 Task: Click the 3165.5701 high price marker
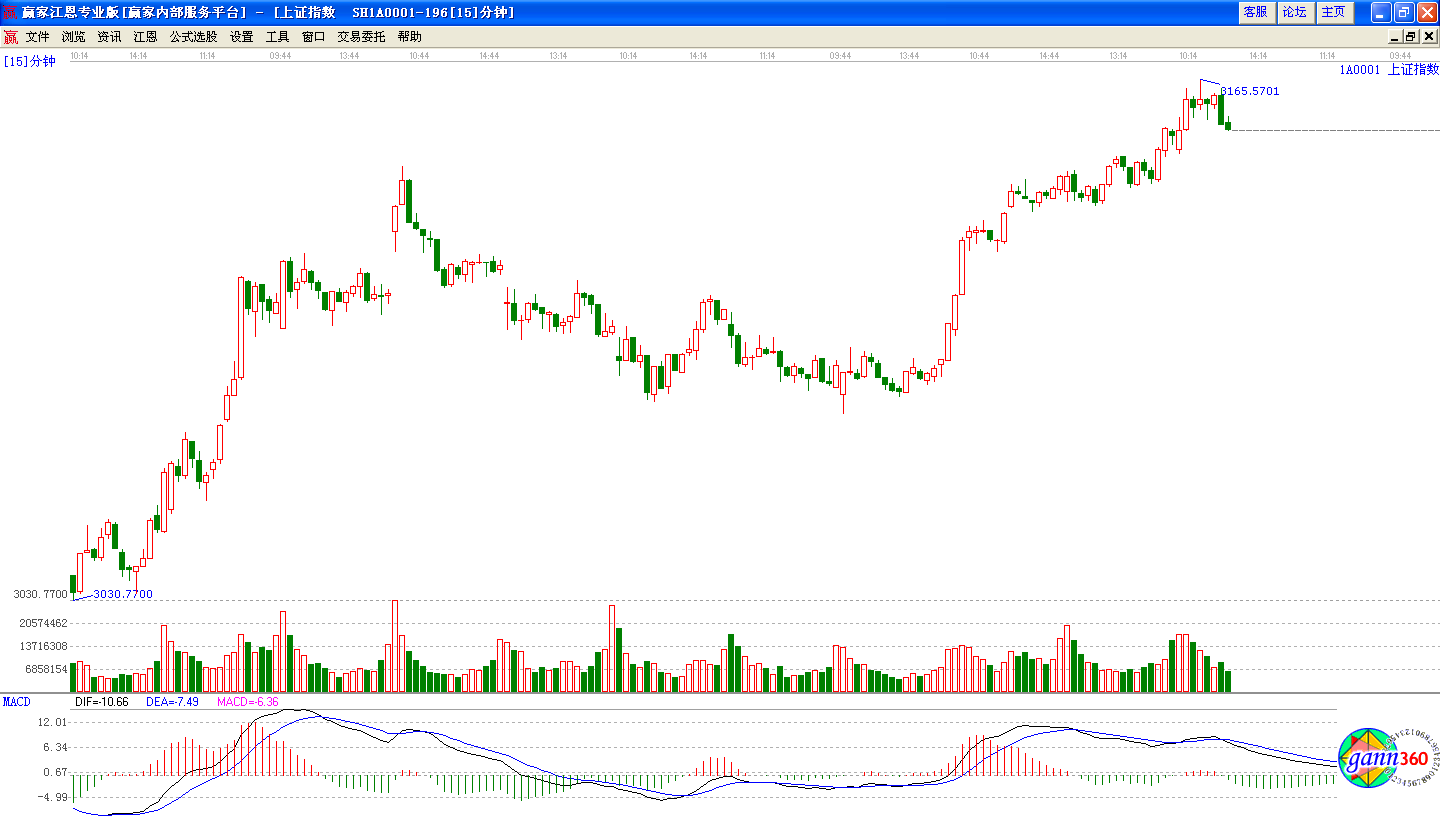(1250, 91)
